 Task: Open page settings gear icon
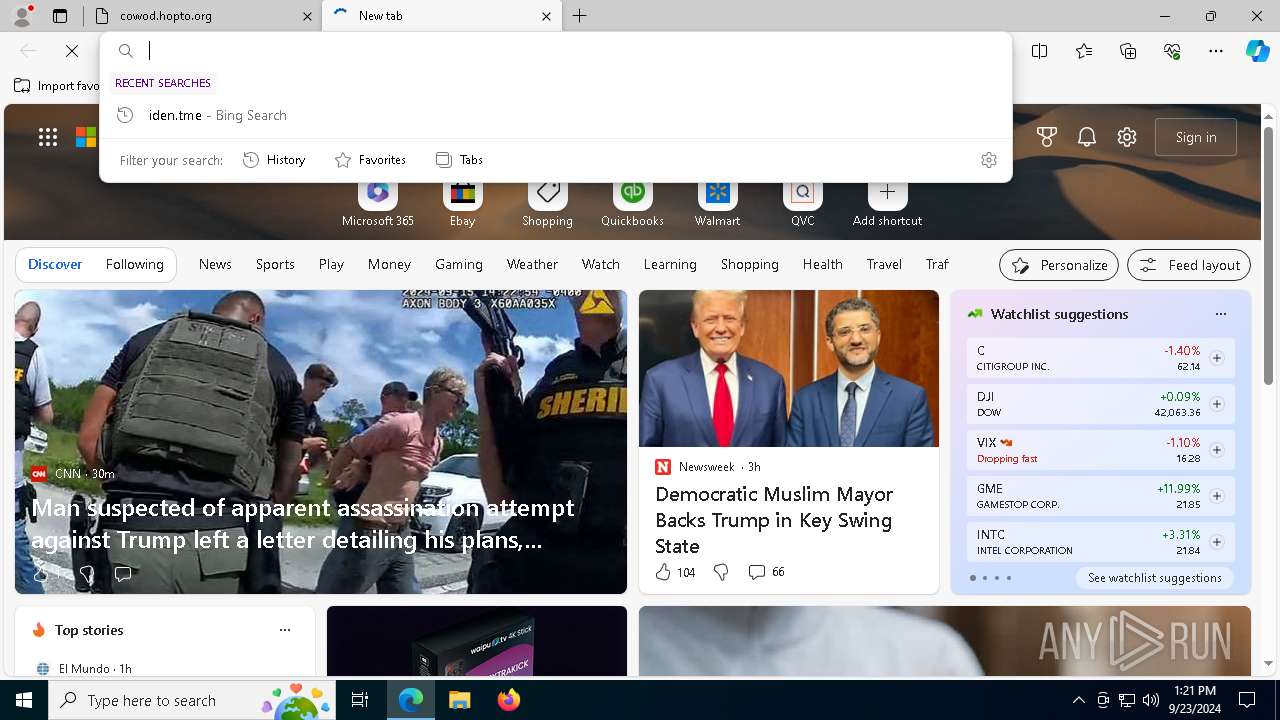click(x=1127, y=137)
